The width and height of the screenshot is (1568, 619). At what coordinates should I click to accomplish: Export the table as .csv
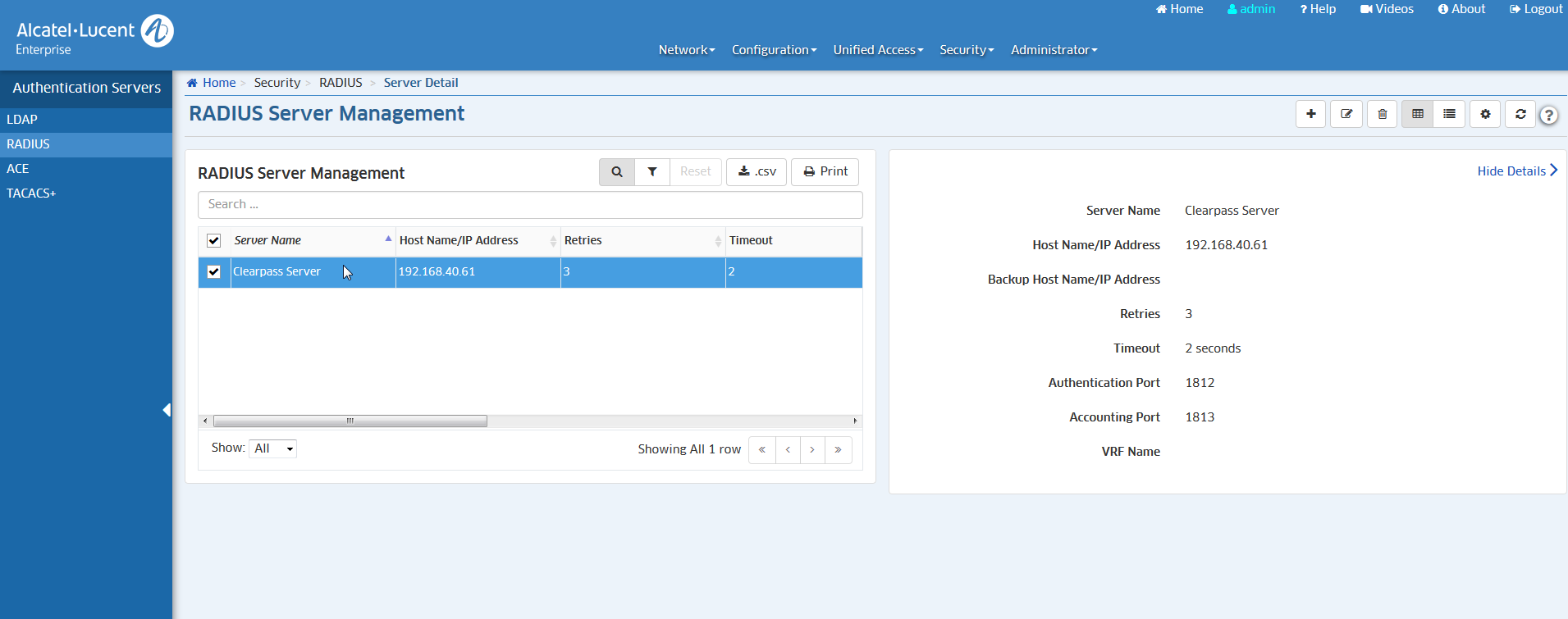click(757, 171)
